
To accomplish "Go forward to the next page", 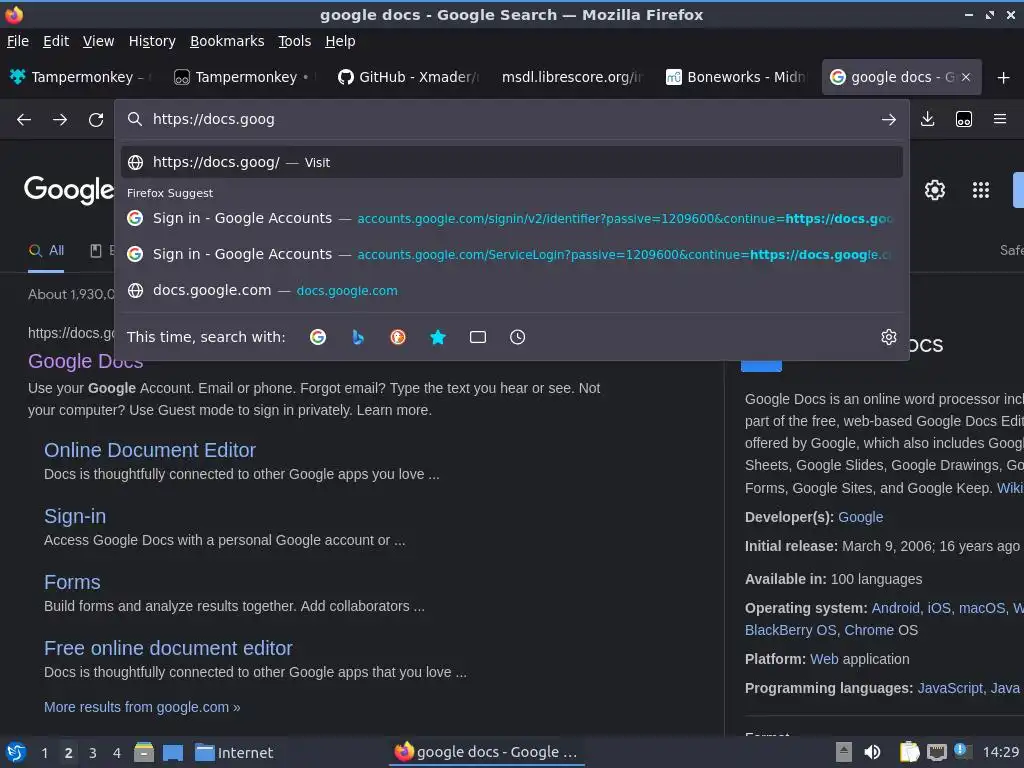I will click(60, 120).
